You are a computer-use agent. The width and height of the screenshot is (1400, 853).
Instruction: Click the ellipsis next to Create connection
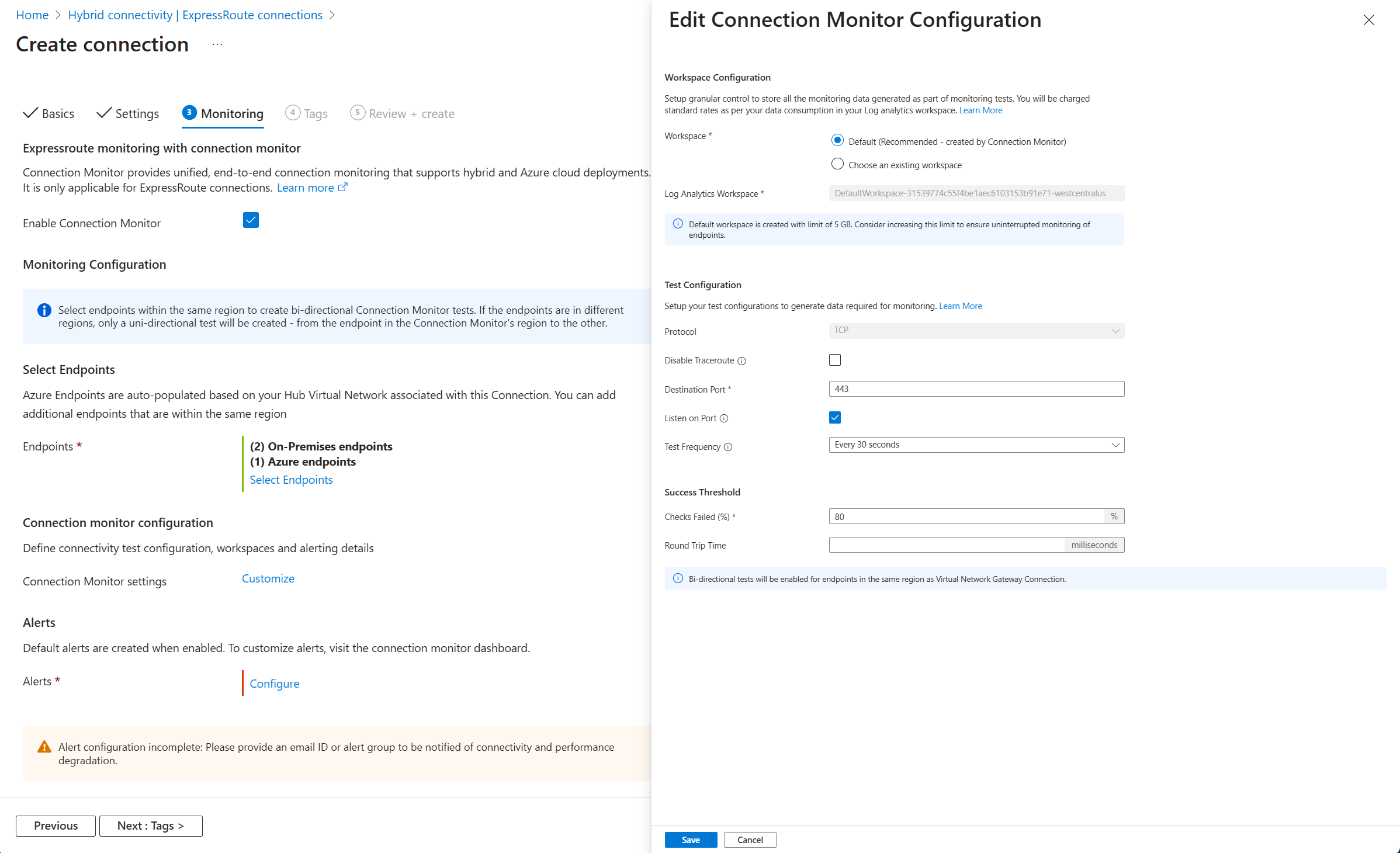[217, 44]
